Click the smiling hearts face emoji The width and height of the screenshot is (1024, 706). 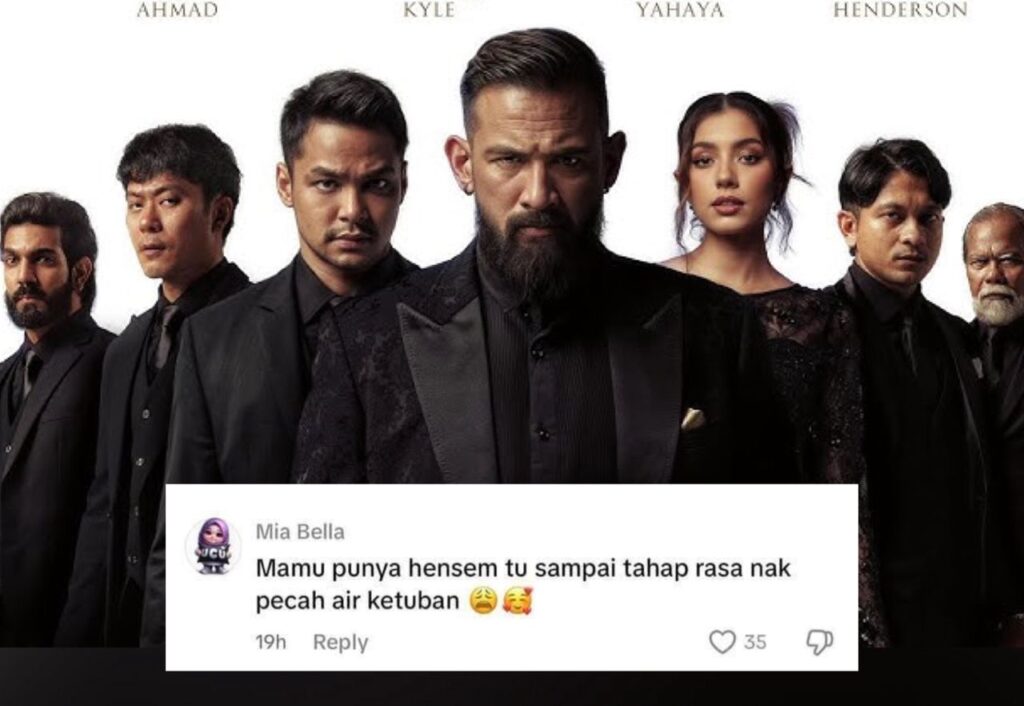tap(517, 600)
